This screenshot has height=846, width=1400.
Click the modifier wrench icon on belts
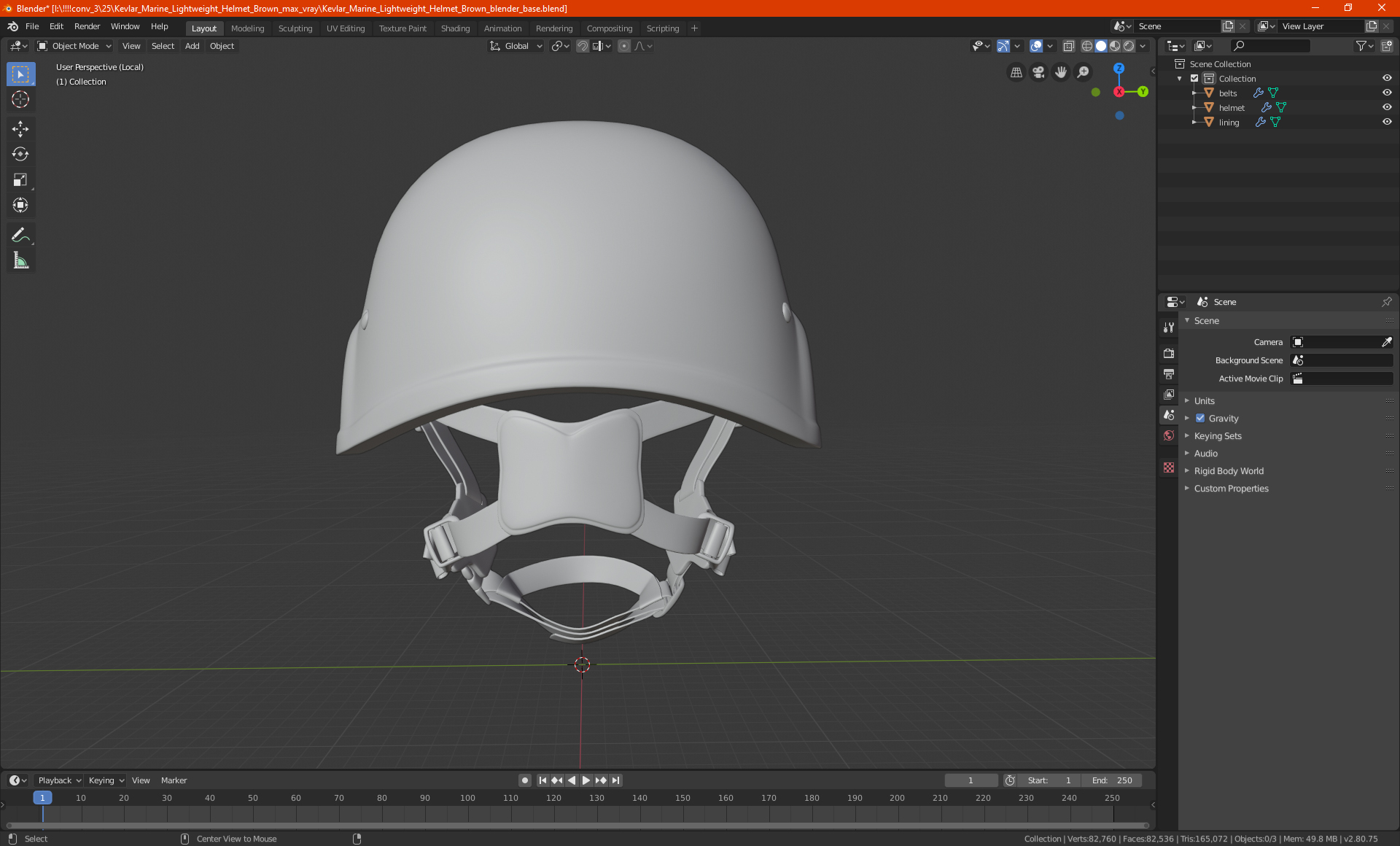[x=1258, y=93]
